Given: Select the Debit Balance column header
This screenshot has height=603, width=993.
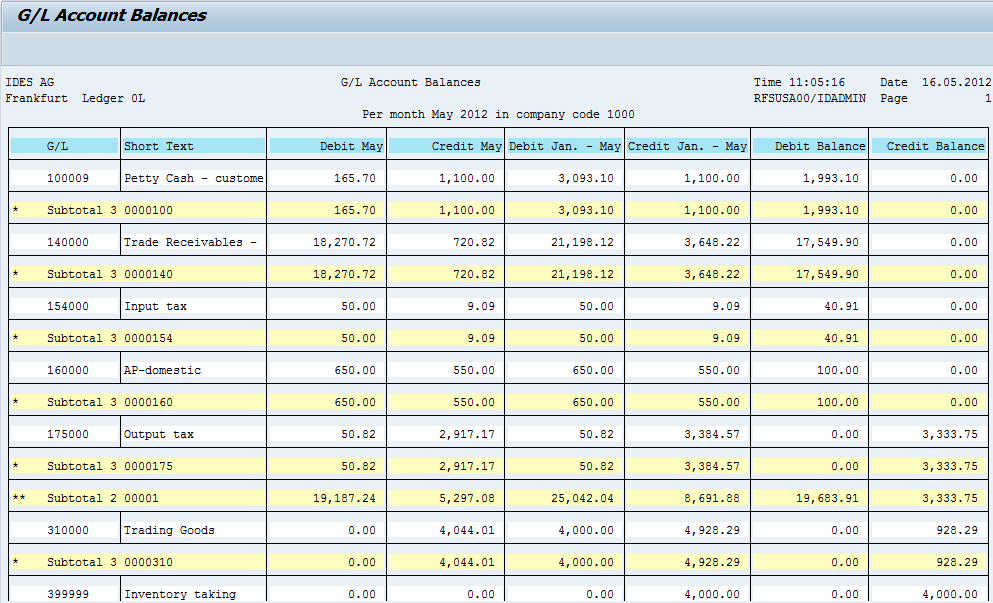Looking at the screenshot, I should tap(810, 145).
